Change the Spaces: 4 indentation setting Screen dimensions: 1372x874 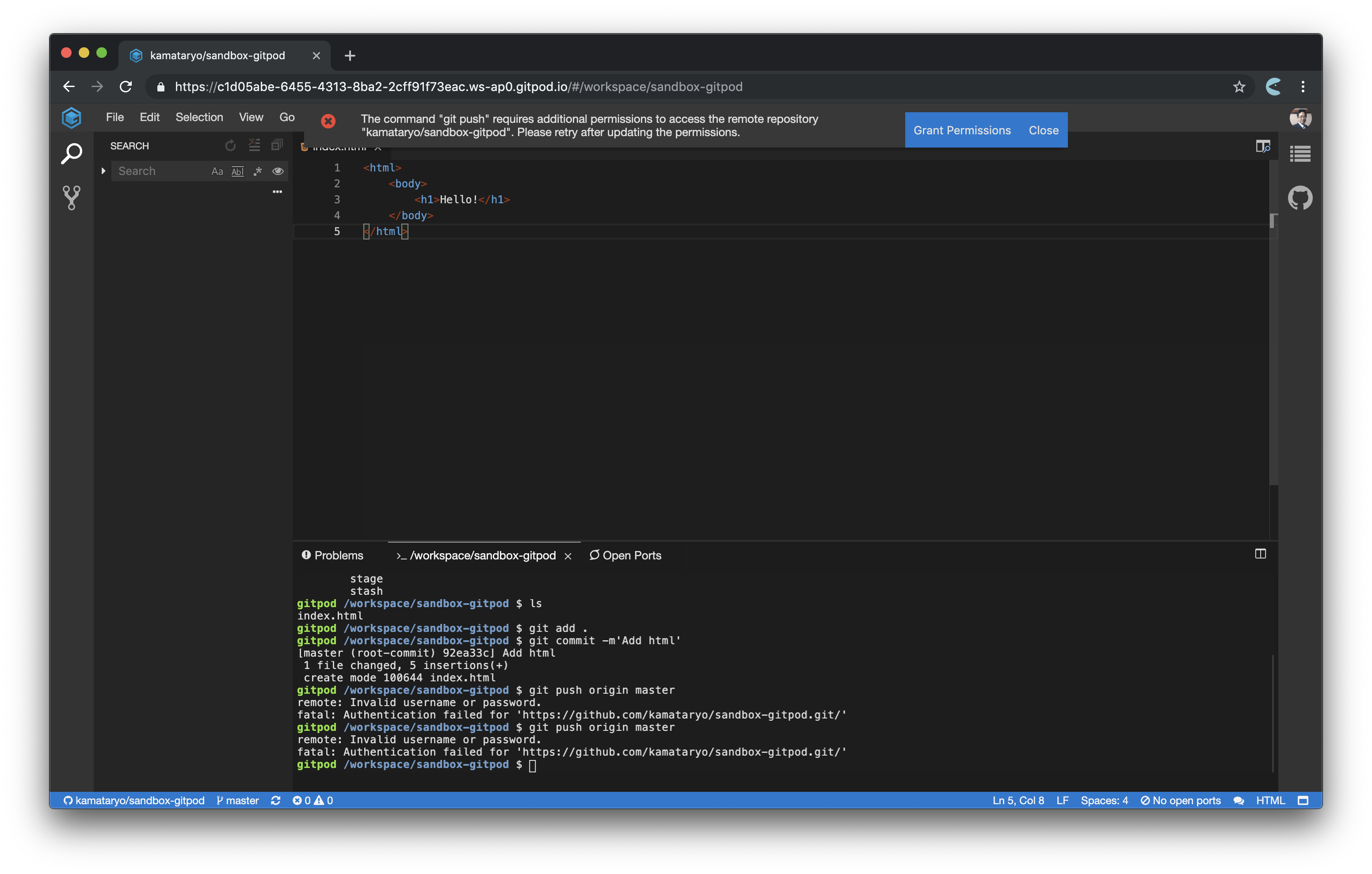(1104, 800)
